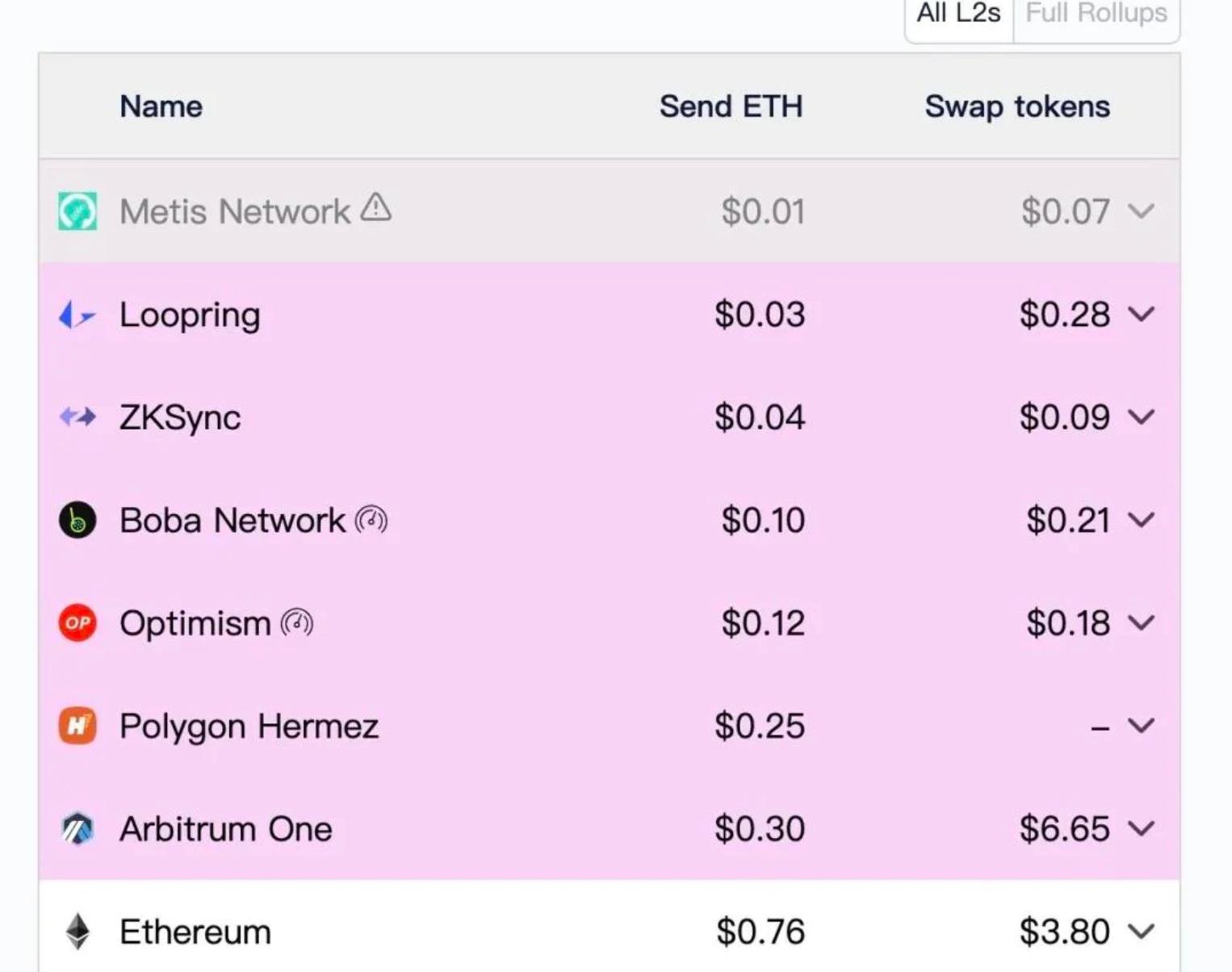Click the Loopring logo icon
Image resolution: width=1232 pixels, height=972 pixels.
pyautogui.click(x=78, y=315)
